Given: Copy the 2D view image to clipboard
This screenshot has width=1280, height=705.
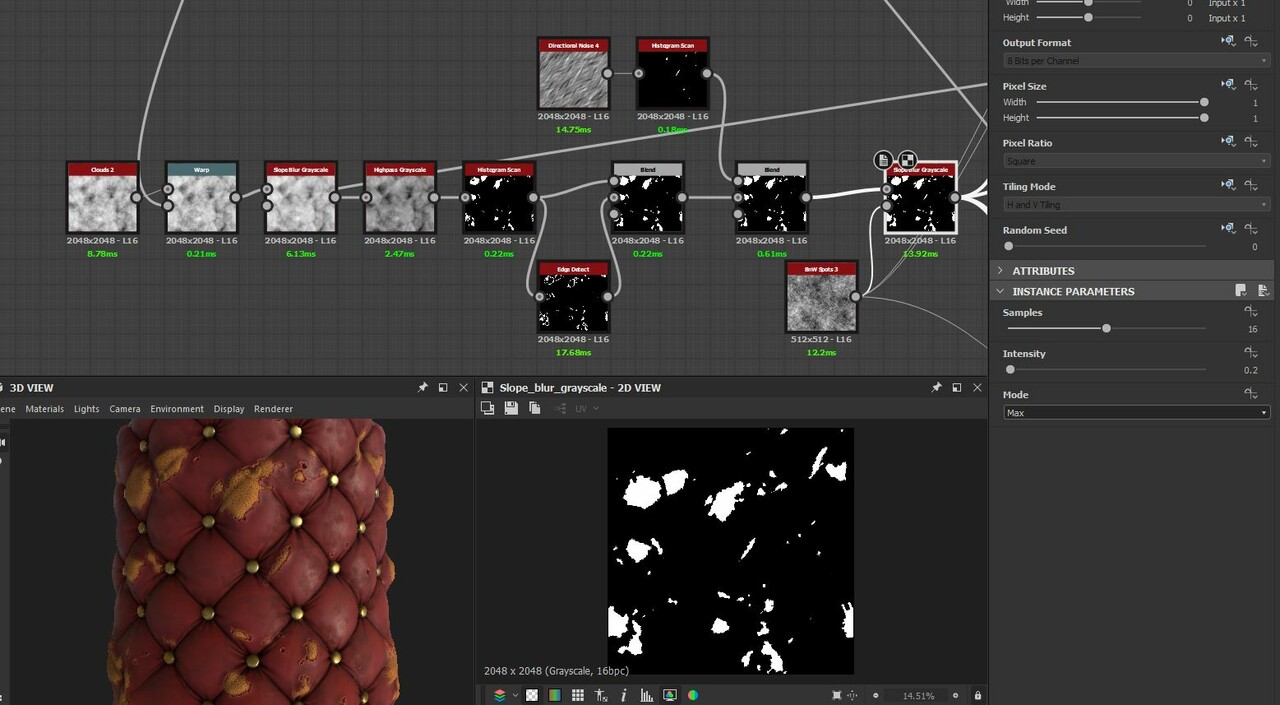Looking at the screenshot, I should pyautogui.click(x=534, y=408).
